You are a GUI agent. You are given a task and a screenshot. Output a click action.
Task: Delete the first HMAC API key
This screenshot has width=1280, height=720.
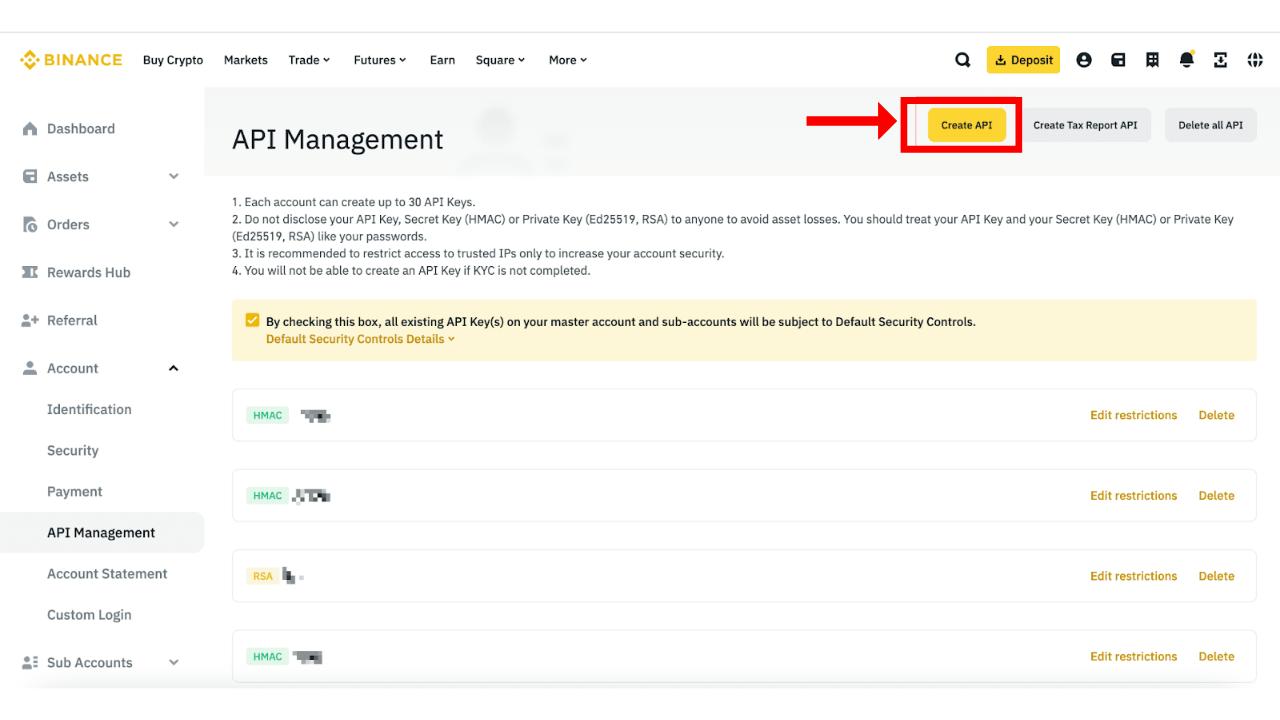pos(1217,415)
